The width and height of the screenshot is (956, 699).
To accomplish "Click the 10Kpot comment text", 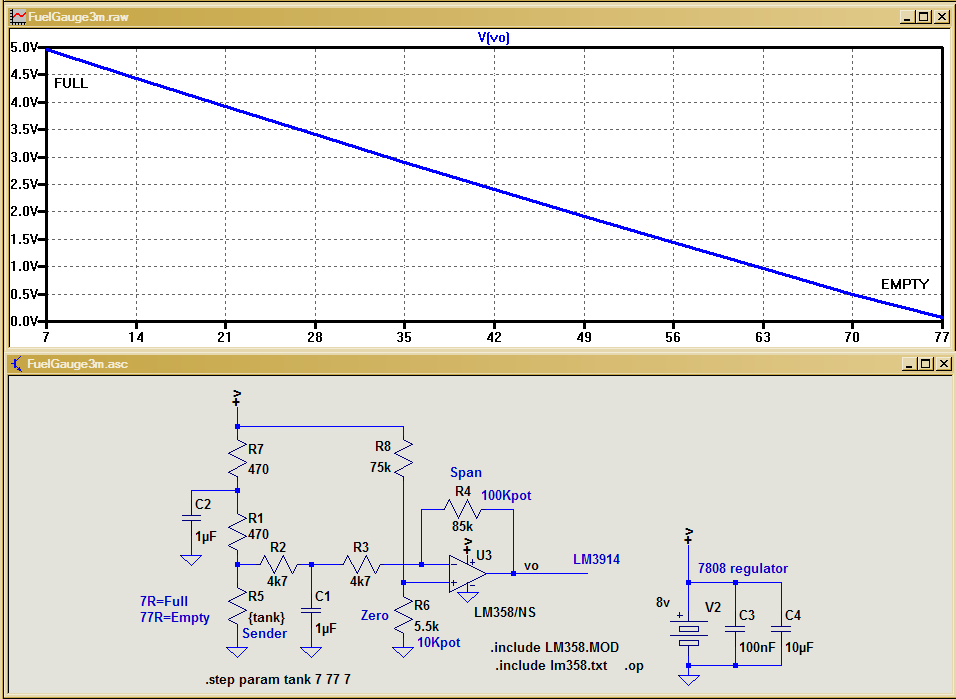I will click(x=438, y=642).
